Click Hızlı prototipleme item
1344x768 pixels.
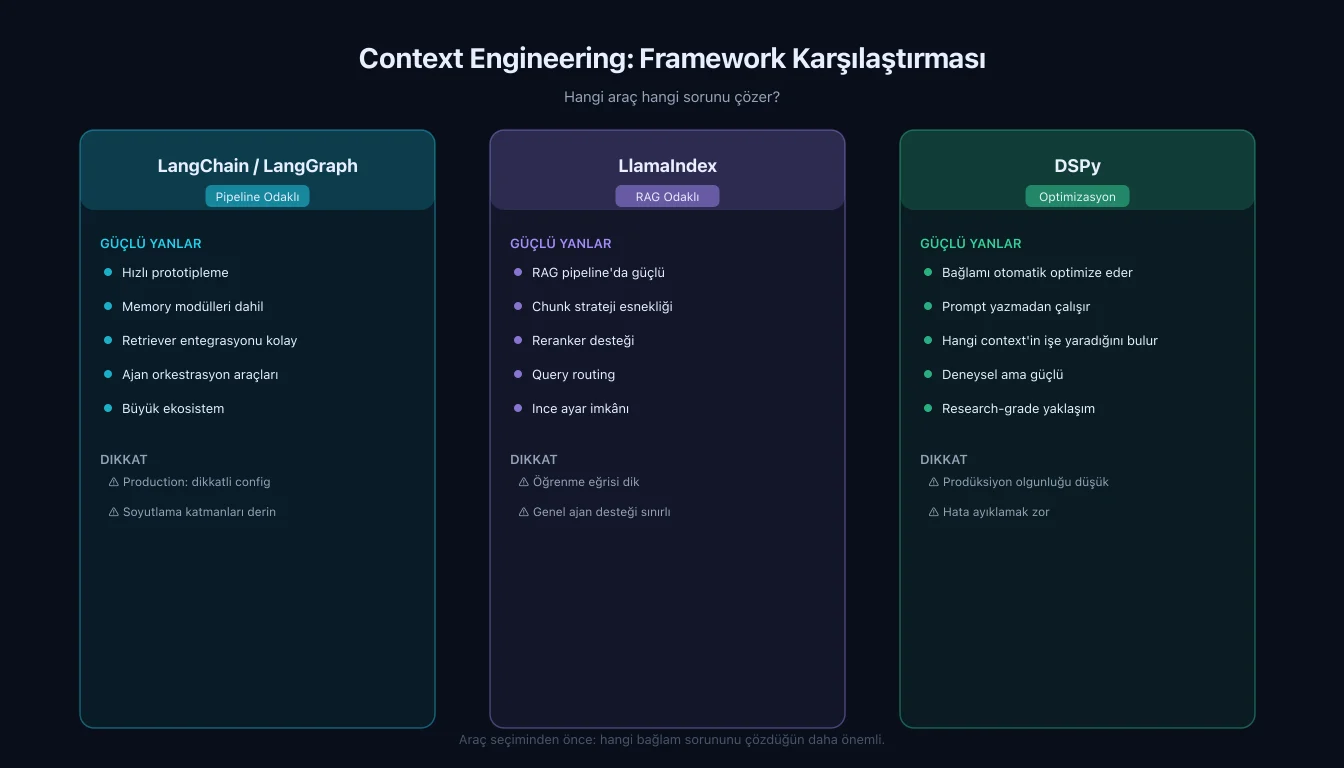coord(175,273)
